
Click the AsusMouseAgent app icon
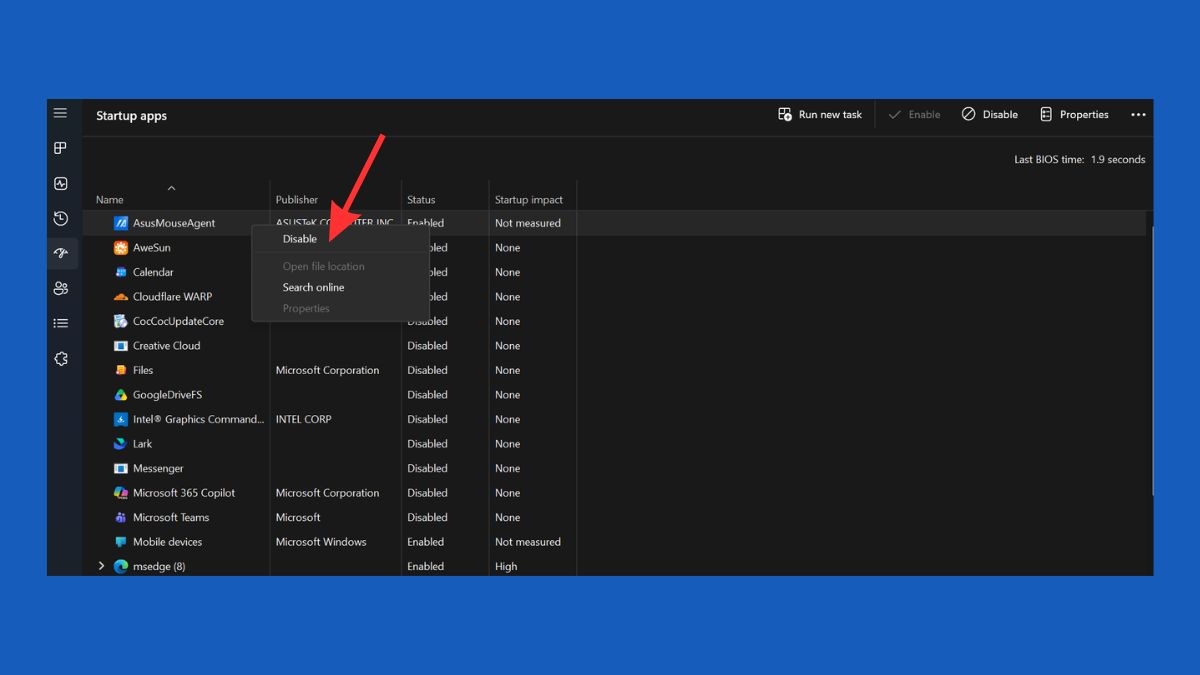121,223
